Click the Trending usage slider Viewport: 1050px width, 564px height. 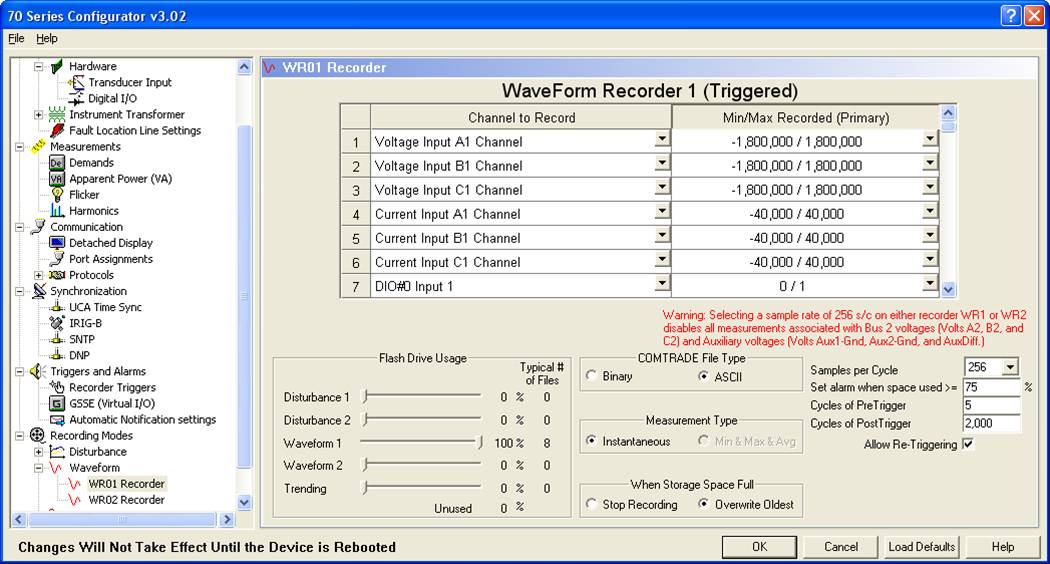421,488
